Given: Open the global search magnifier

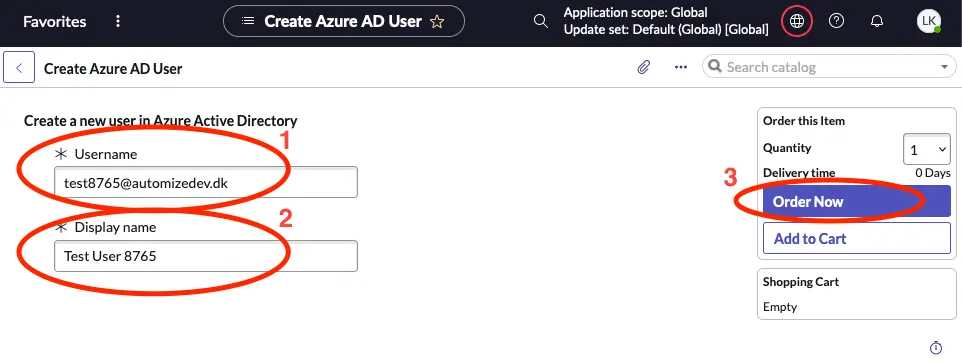Looking at the screenshot, I should (x=540, y=21).
